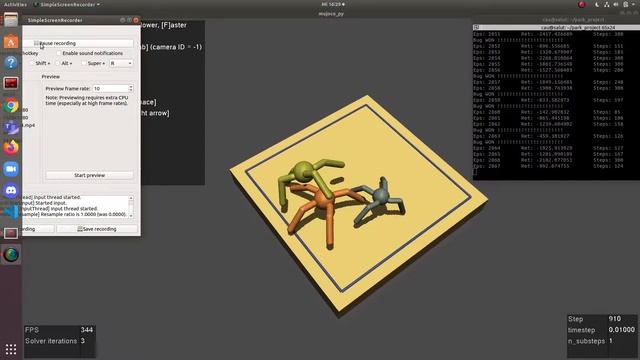Open system menu arrow in top bar
Image resolution: width=640 pixels, height=360 pixels.
634,4
